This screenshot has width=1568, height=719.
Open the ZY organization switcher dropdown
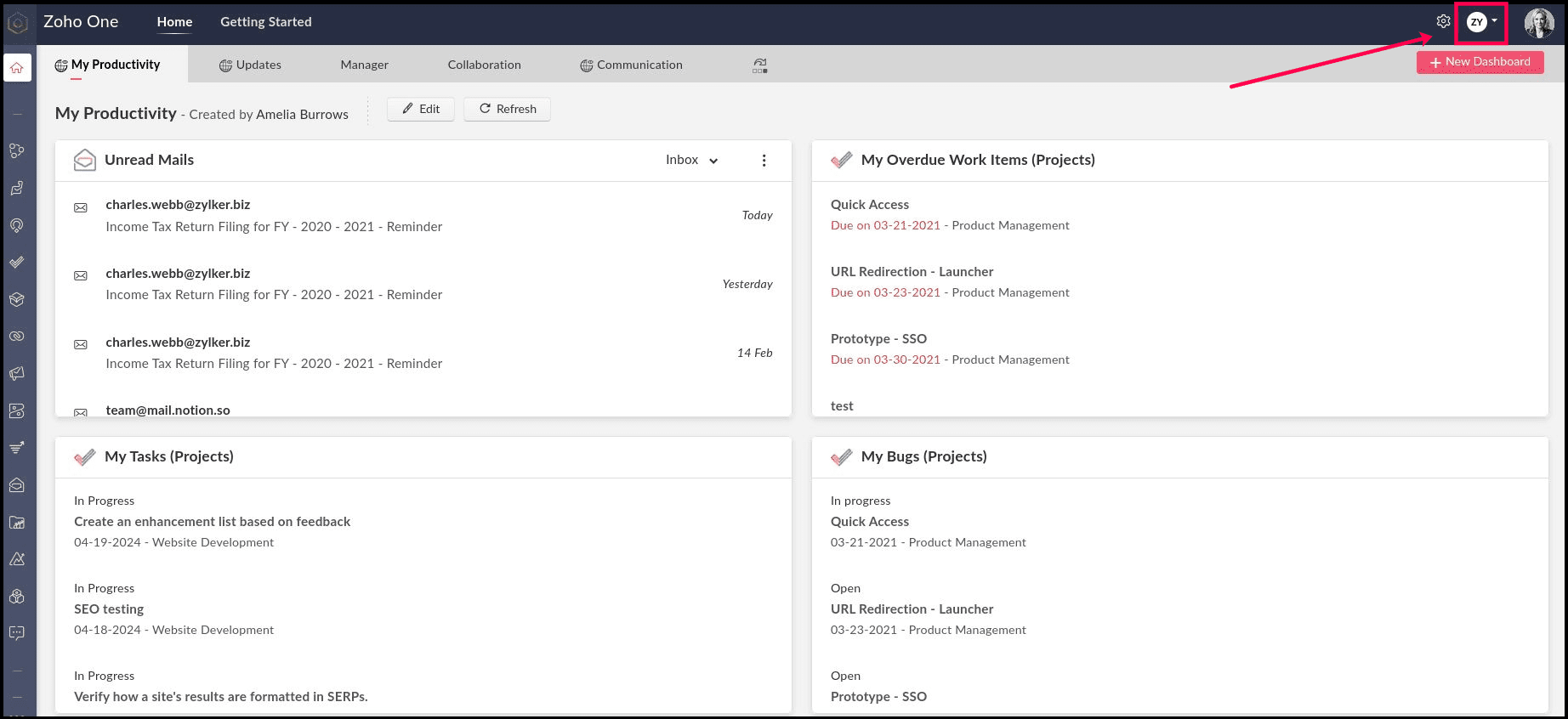pos(1481,22)
